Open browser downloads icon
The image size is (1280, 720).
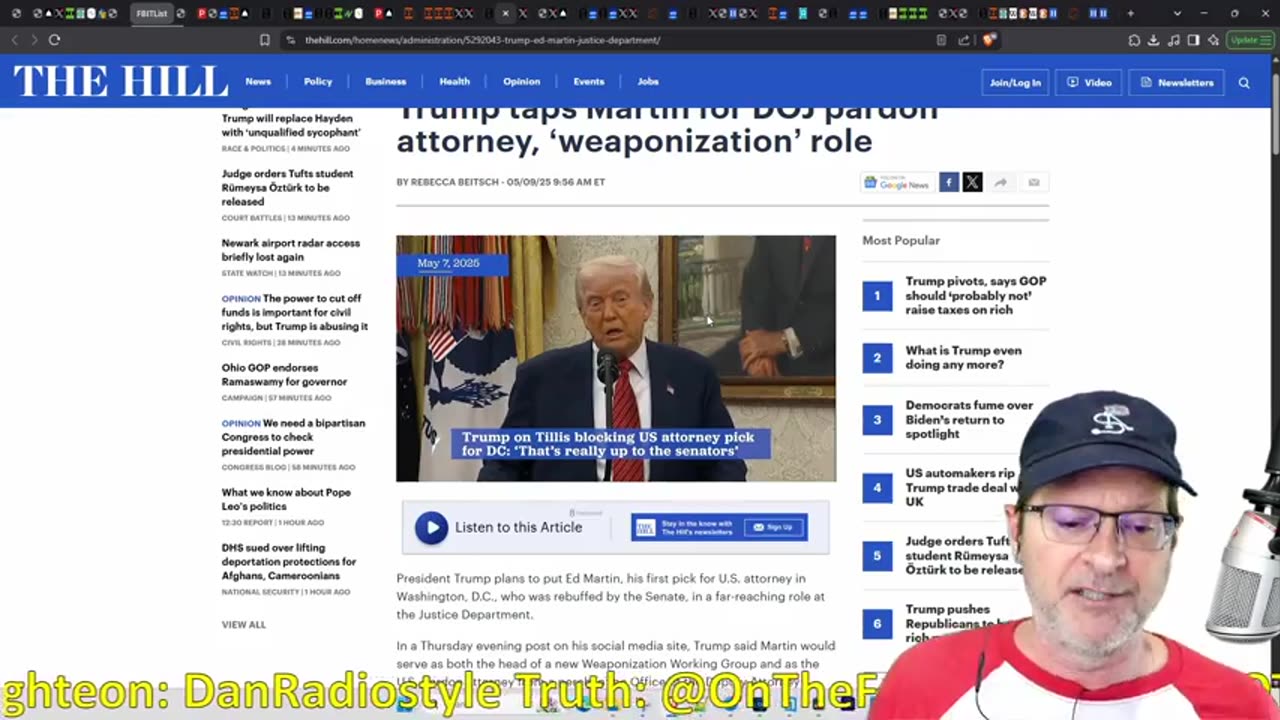click(1153, 40)
